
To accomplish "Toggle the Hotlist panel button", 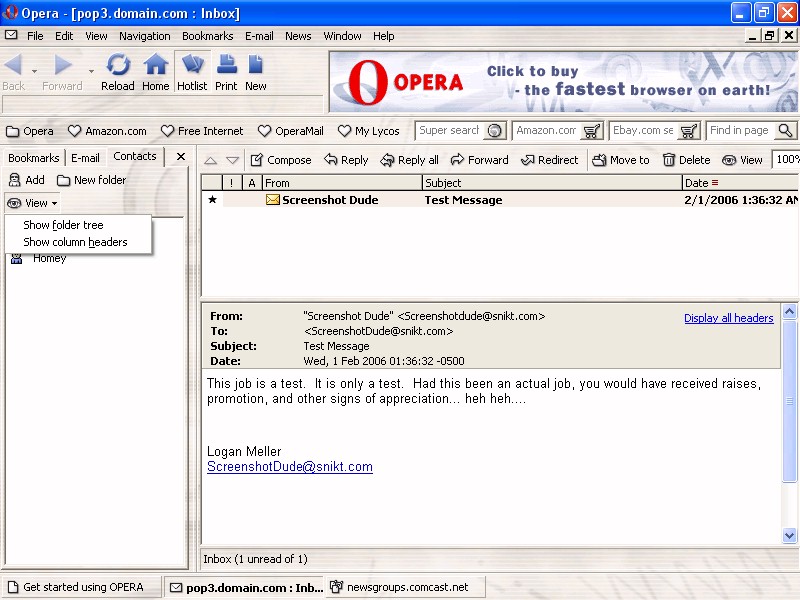I will click(192, 72).
